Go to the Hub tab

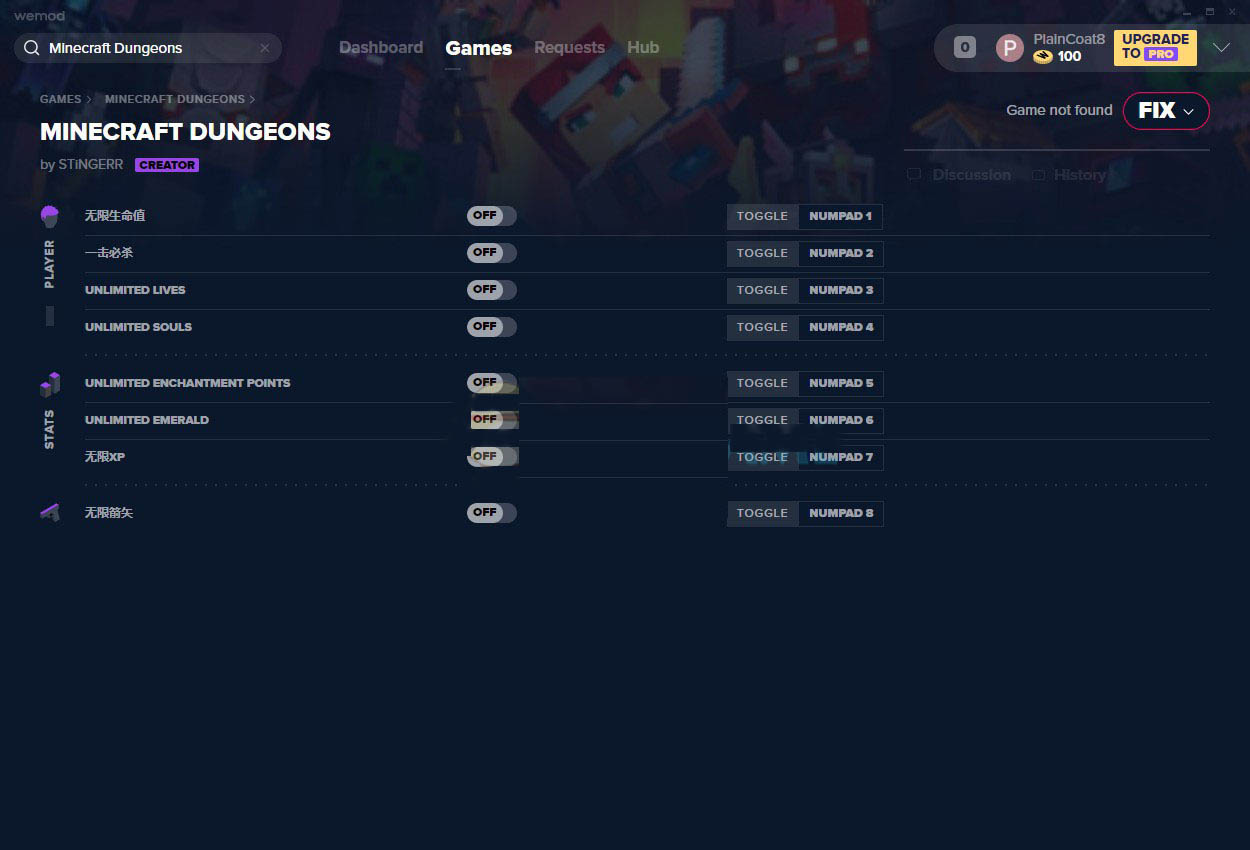pyautogui.click(x=643, y=48)
